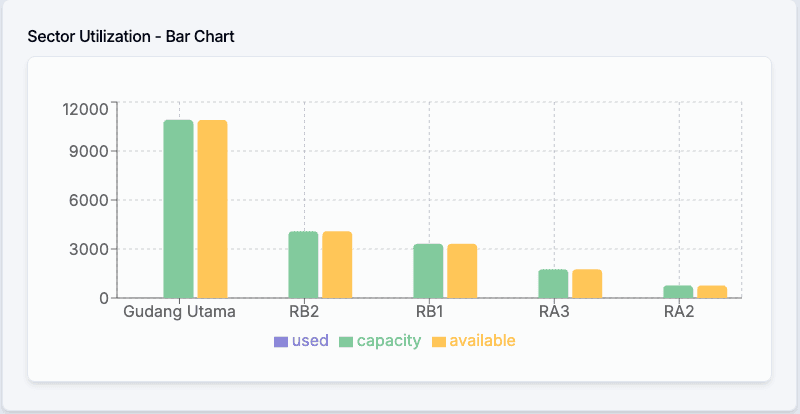Toggle the 'used' legend label
Viewport: 800px width, 414px height.
310,341
